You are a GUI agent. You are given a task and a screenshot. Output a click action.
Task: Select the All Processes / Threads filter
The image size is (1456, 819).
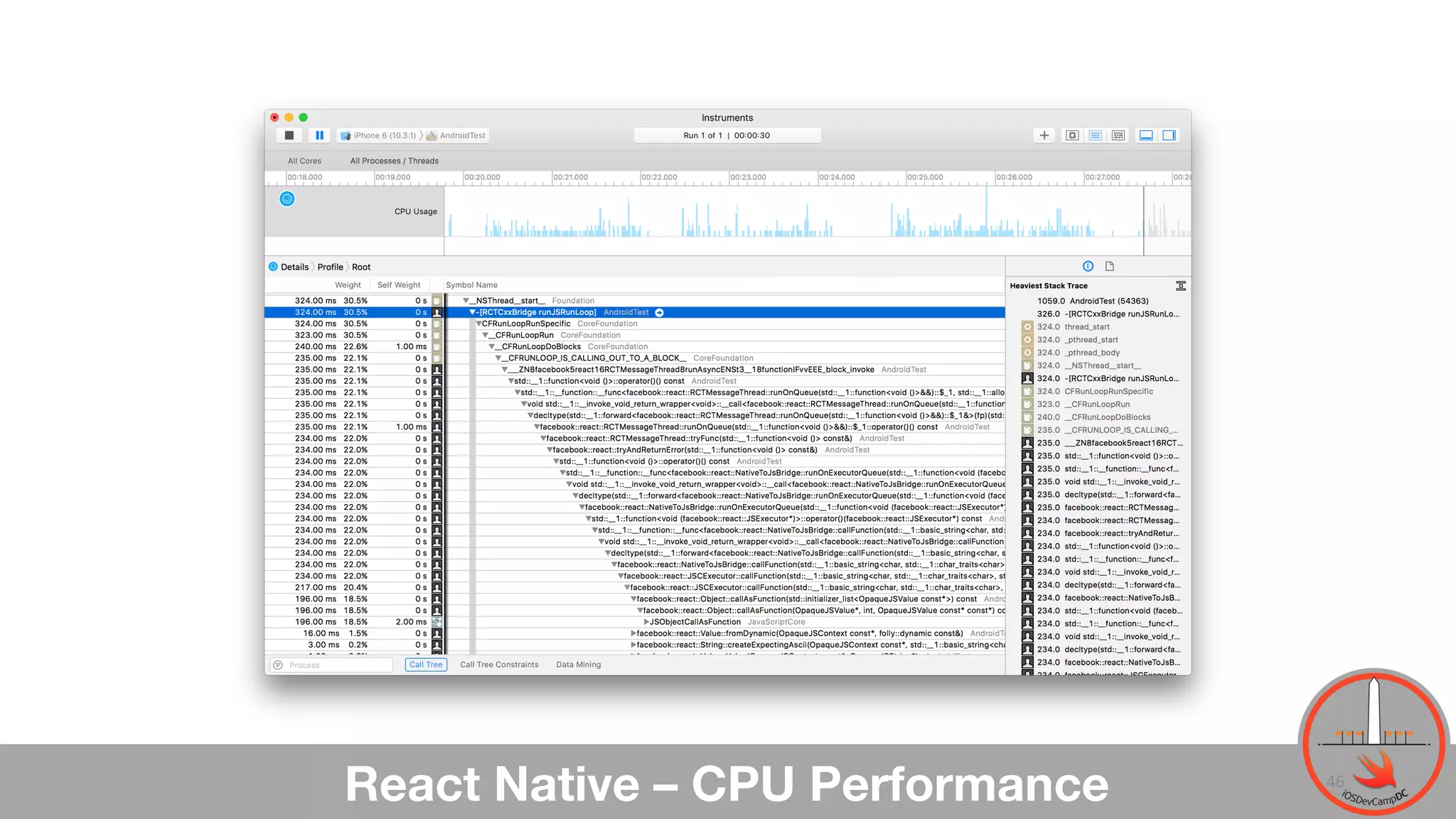pos(395,161)
